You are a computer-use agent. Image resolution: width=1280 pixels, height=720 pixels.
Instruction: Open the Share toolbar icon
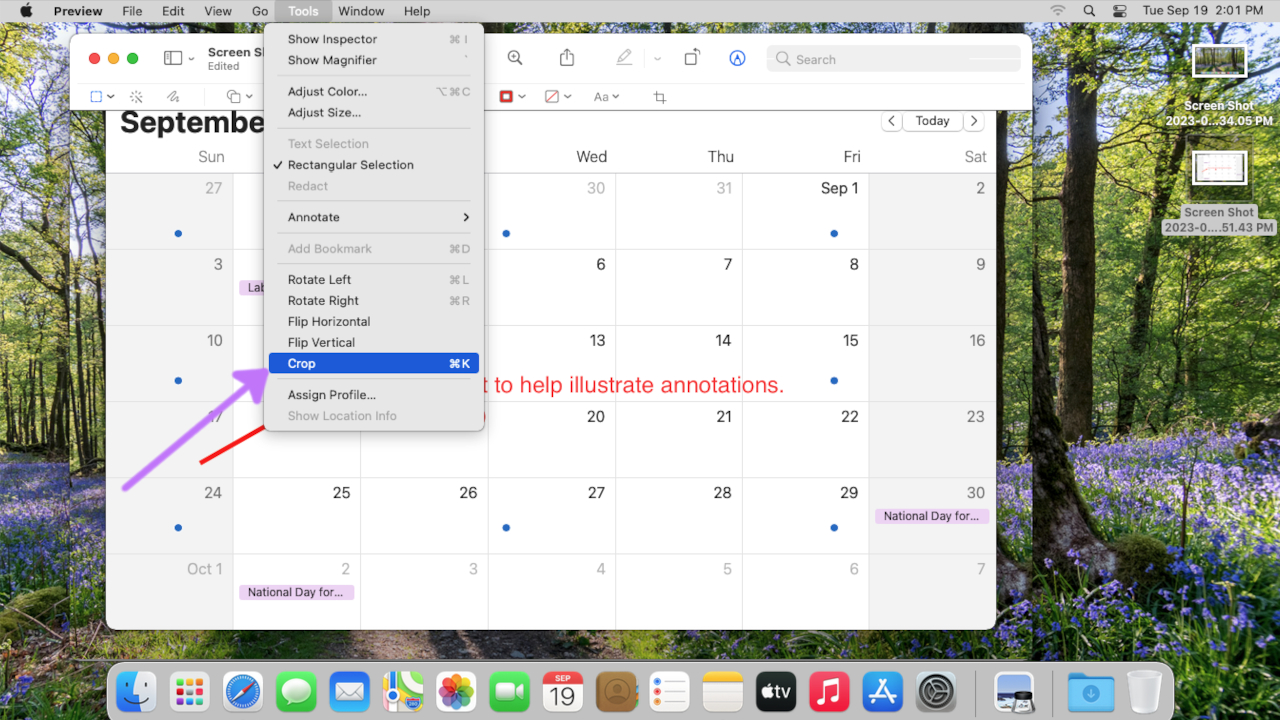(x=567, y=58)
